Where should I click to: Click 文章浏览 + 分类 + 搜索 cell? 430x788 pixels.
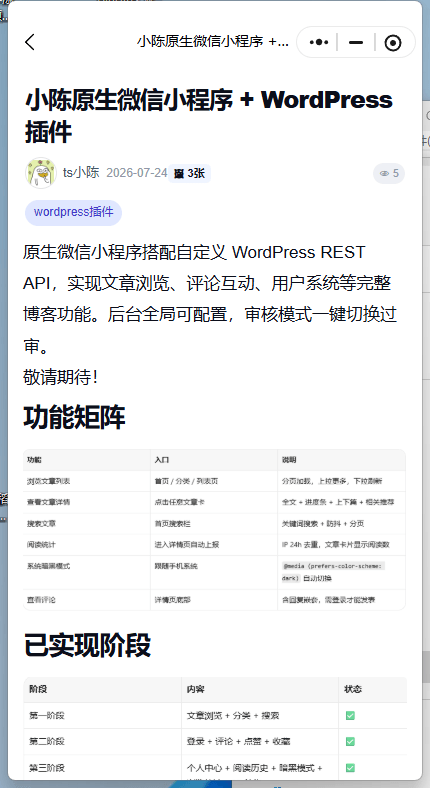(x=233, y=716)
